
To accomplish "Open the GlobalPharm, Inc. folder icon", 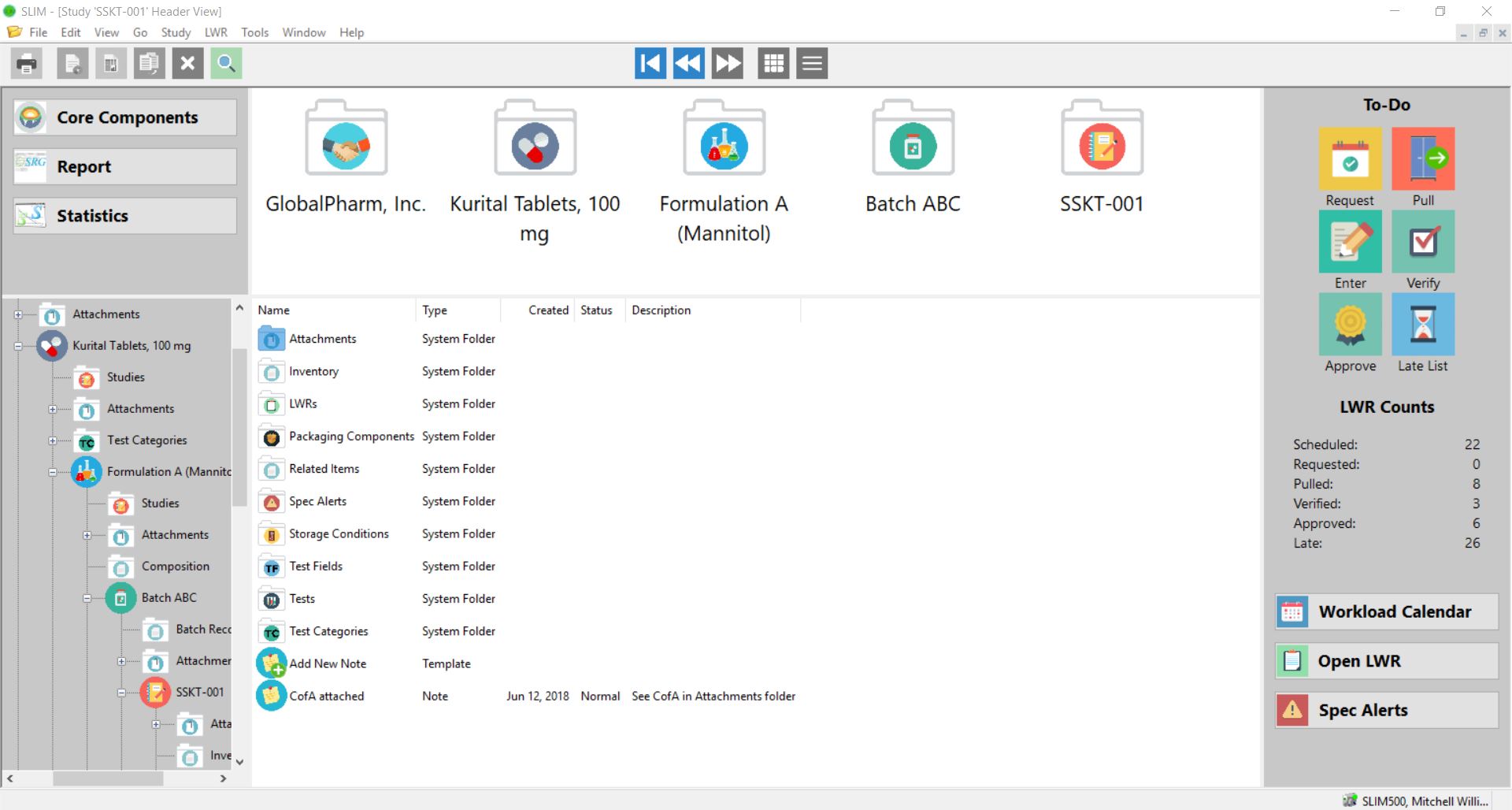I will (x=346, y=138).
